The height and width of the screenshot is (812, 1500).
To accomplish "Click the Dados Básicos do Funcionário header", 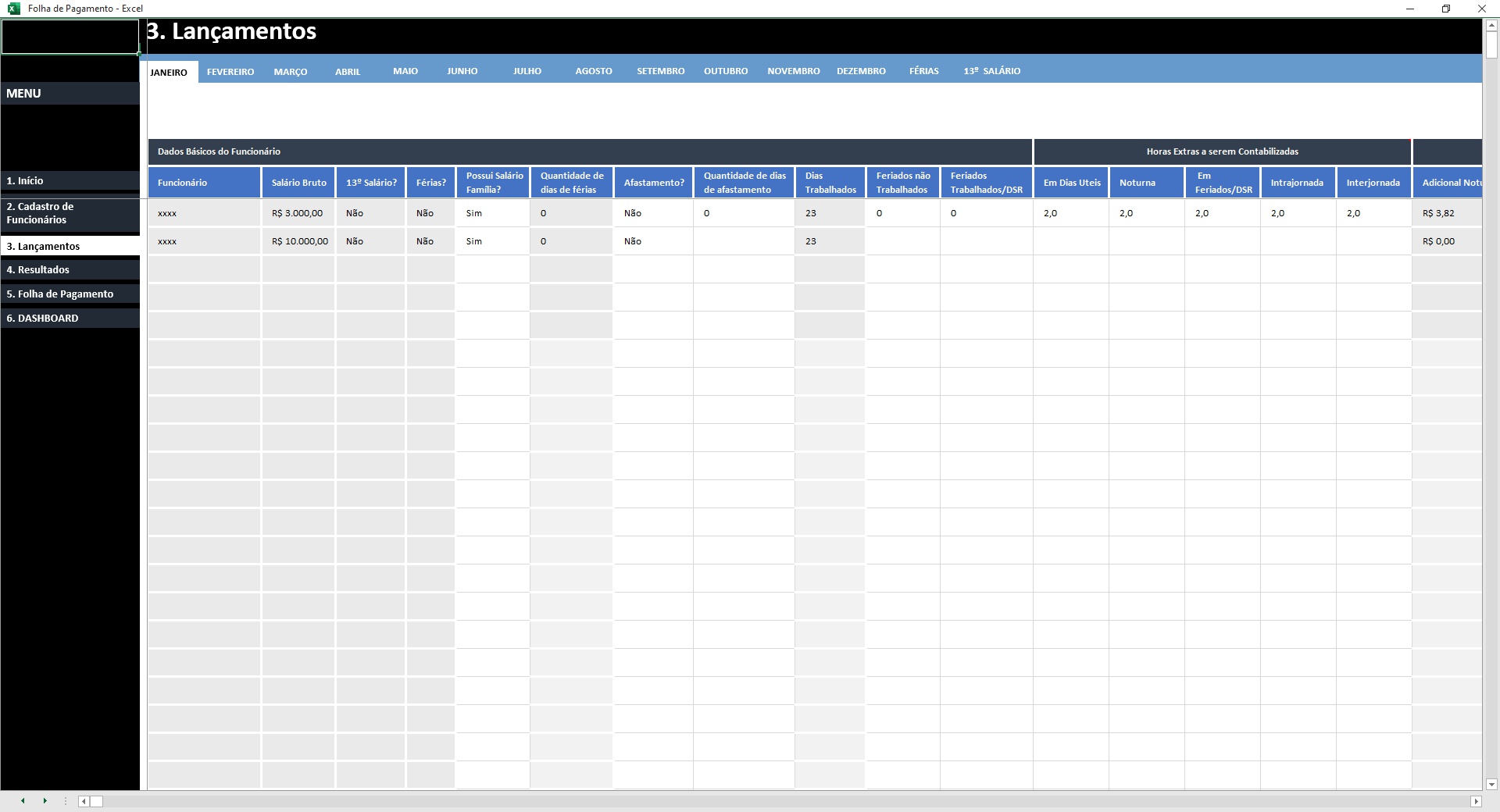I will point(590,151).
